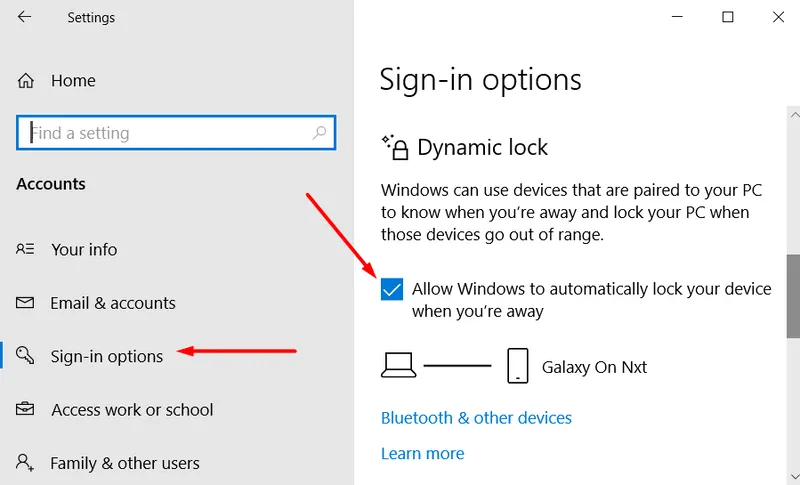Go back with the Settings back arrow
The image size is (800, 485).
[x=24, y=17]
